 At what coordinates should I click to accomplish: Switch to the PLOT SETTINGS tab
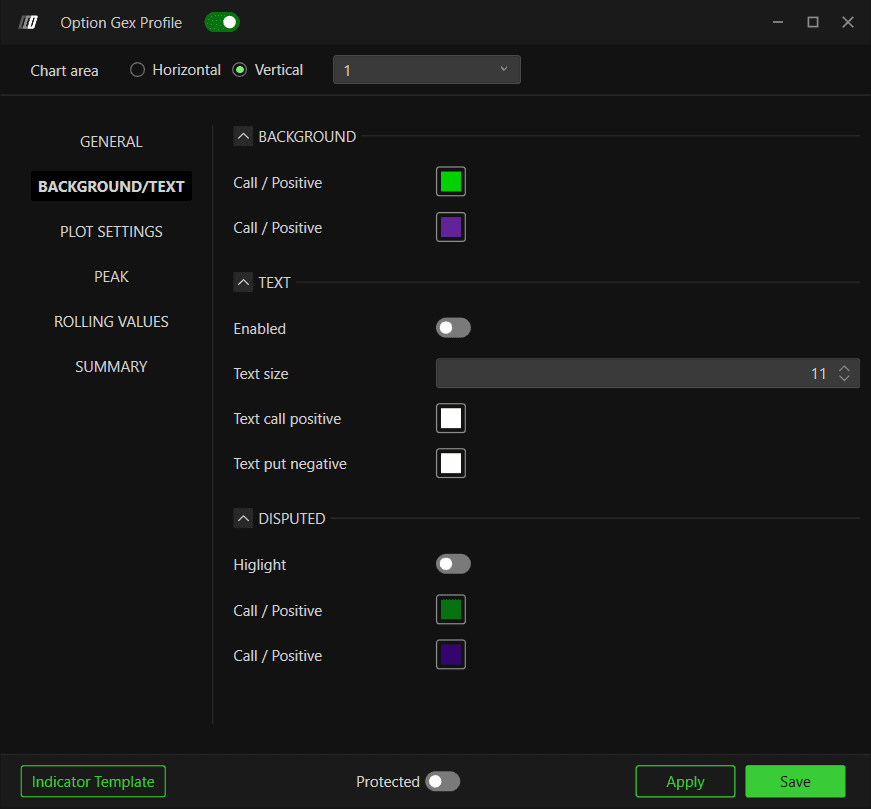pos(111,232)
